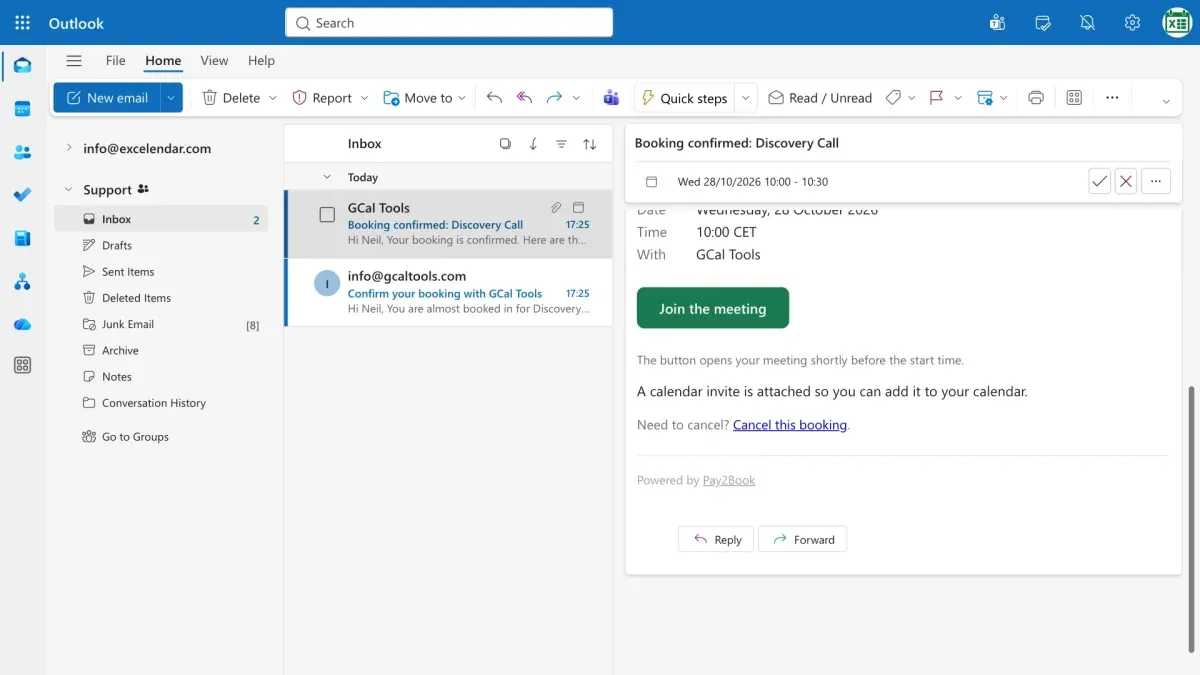Open more toolbar options ellipsis
The image size is (1200, 675).
(x=1112, y=98)
